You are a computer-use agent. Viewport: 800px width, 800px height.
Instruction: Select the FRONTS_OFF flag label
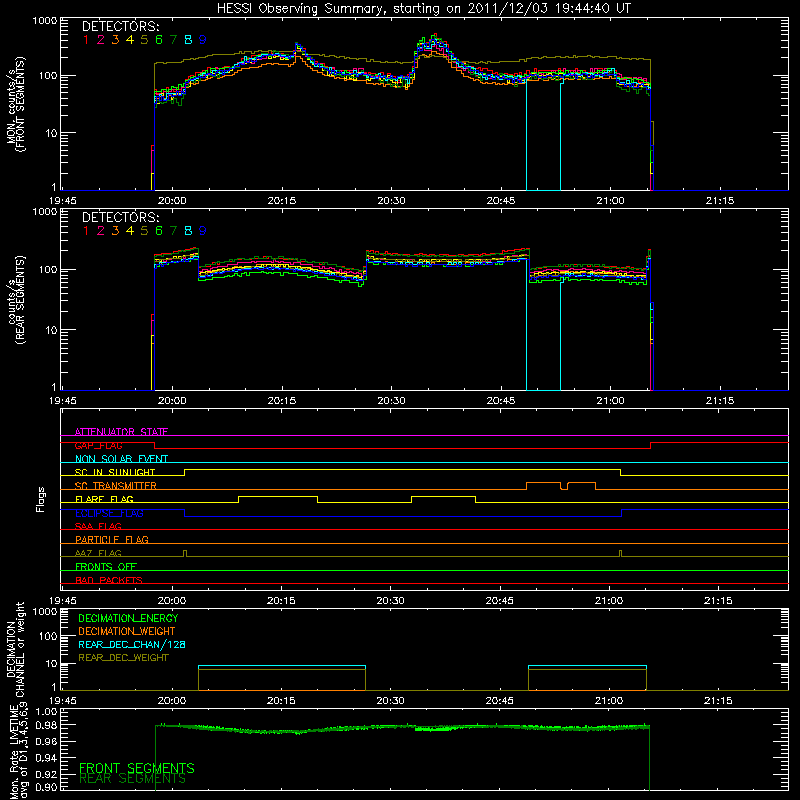pyautogui.click(x=106, y=566)
